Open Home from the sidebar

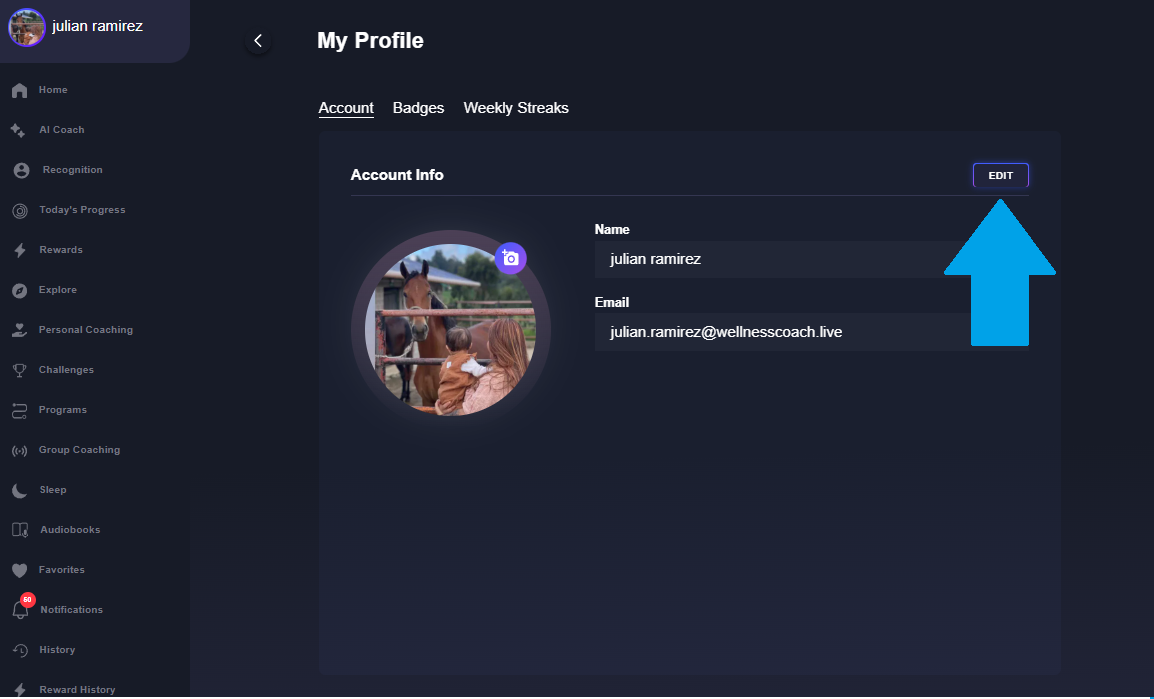click(x=53, y=90)
